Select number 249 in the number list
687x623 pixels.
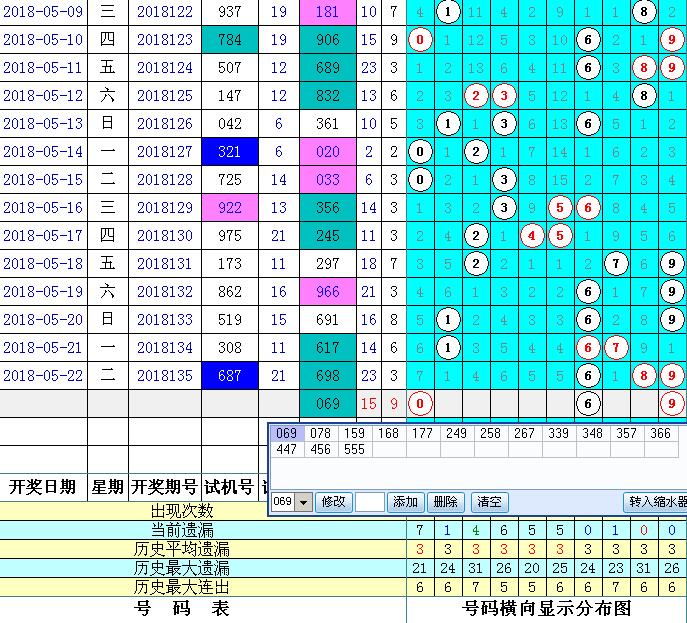(457, 433)
